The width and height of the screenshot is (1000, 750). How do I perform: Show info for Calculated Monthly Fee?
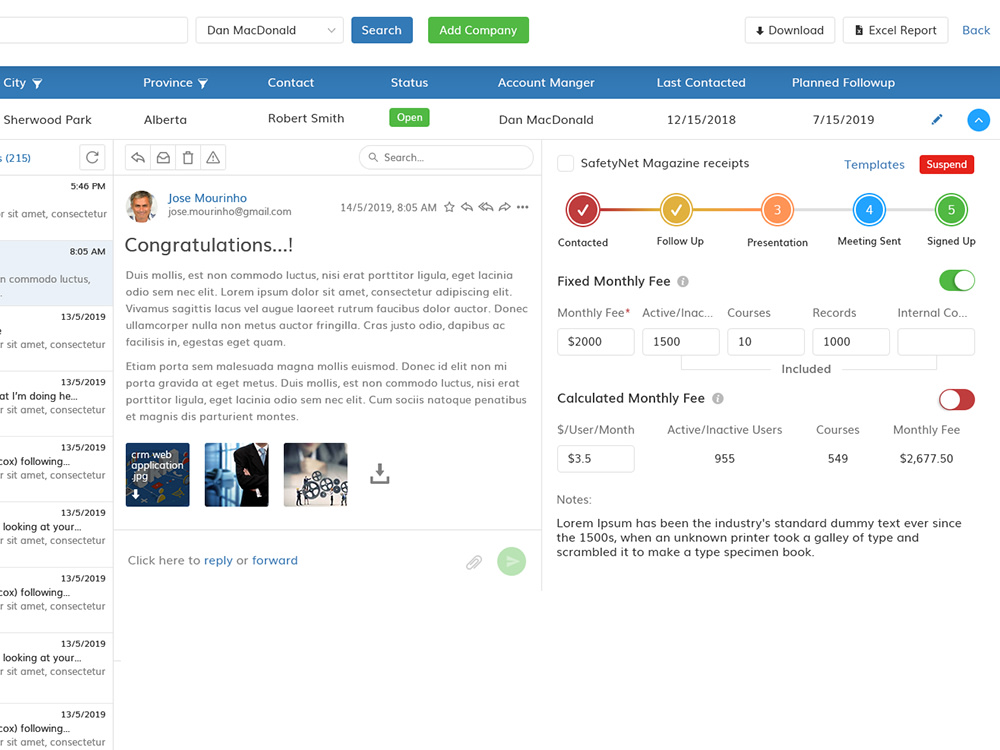coord(717,399)
